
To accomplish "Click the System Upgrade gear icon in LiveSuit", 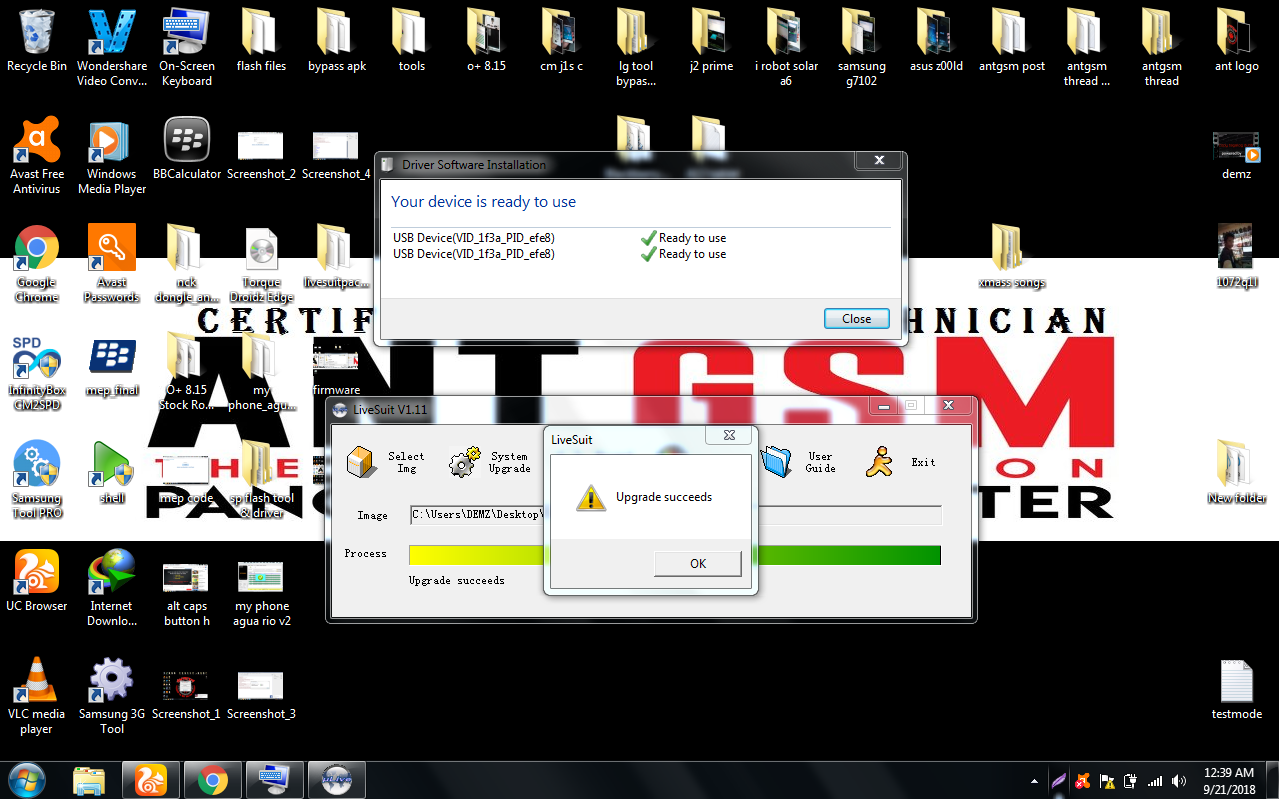I will 464,462.
